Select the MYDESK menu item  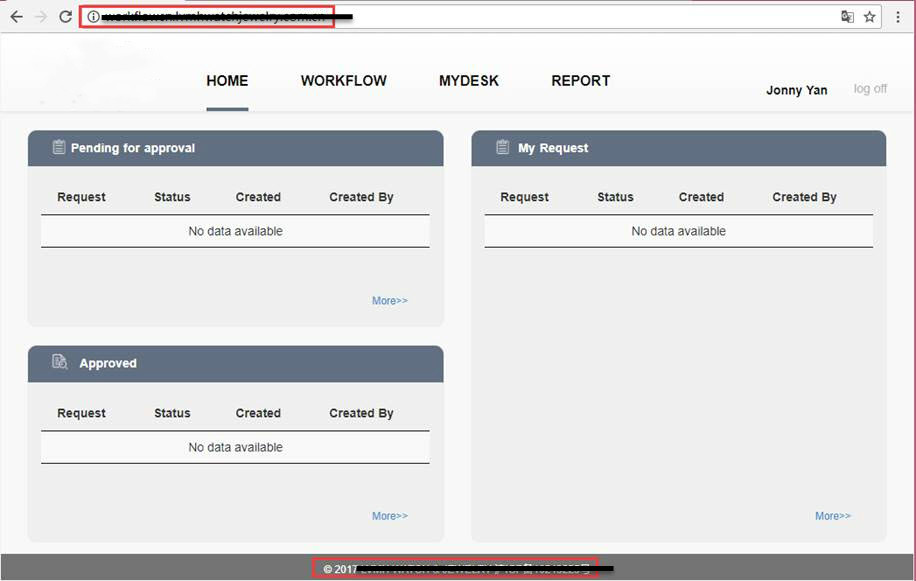[468, 81]
